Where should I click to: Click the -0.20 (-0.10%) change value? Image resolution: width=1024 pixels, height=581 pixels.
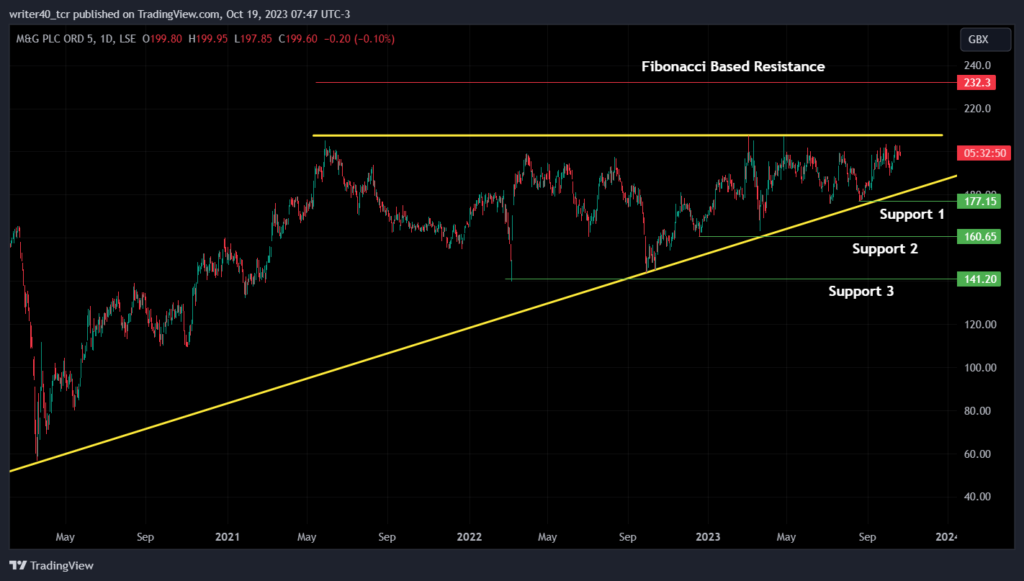tap(359, 39)
